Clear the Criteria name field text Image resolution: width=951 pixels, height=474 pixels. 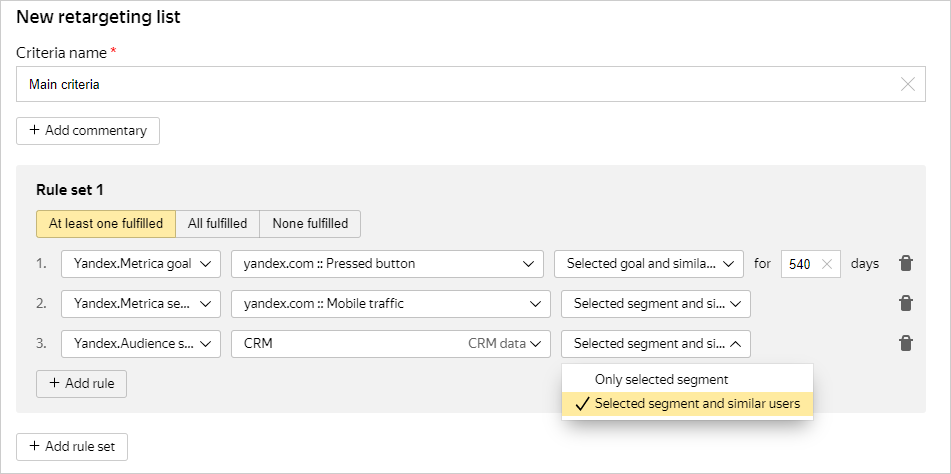point(907,85)
